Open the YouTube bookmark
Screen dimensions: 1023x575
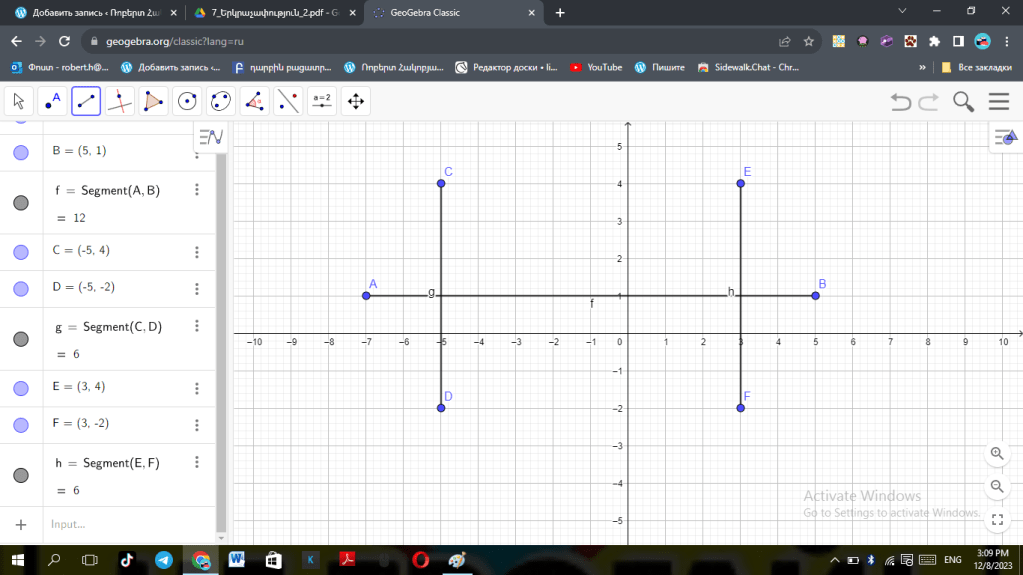pyautogui.click(x=596, y=67)
